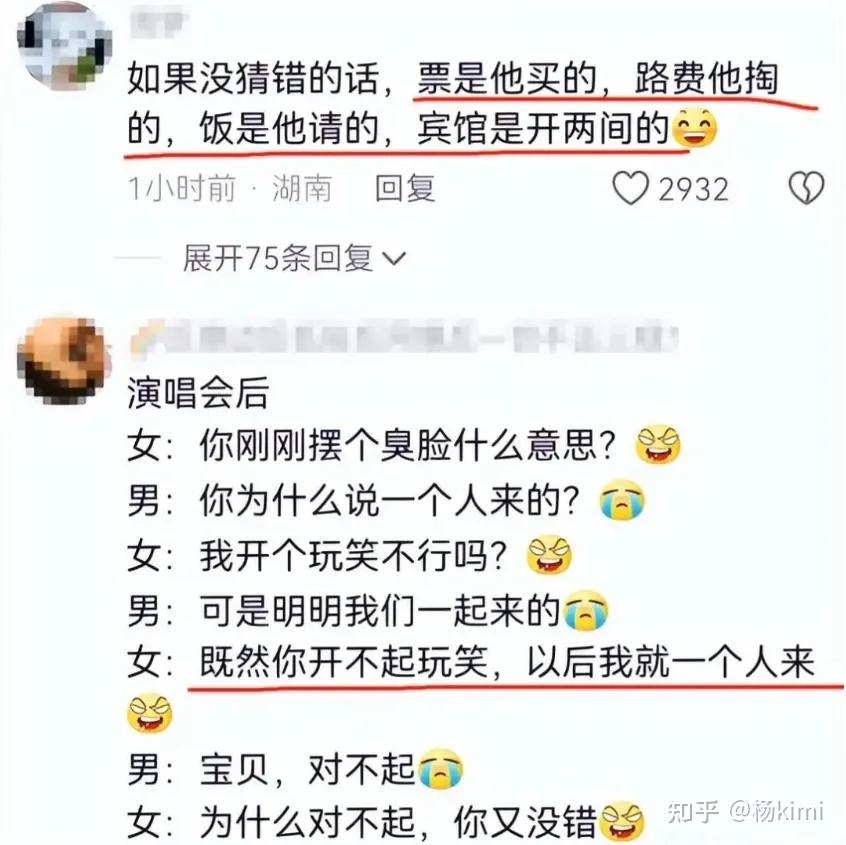Like the comment with 2932 likes
846x845 pixels.
(x=630, y=188)
